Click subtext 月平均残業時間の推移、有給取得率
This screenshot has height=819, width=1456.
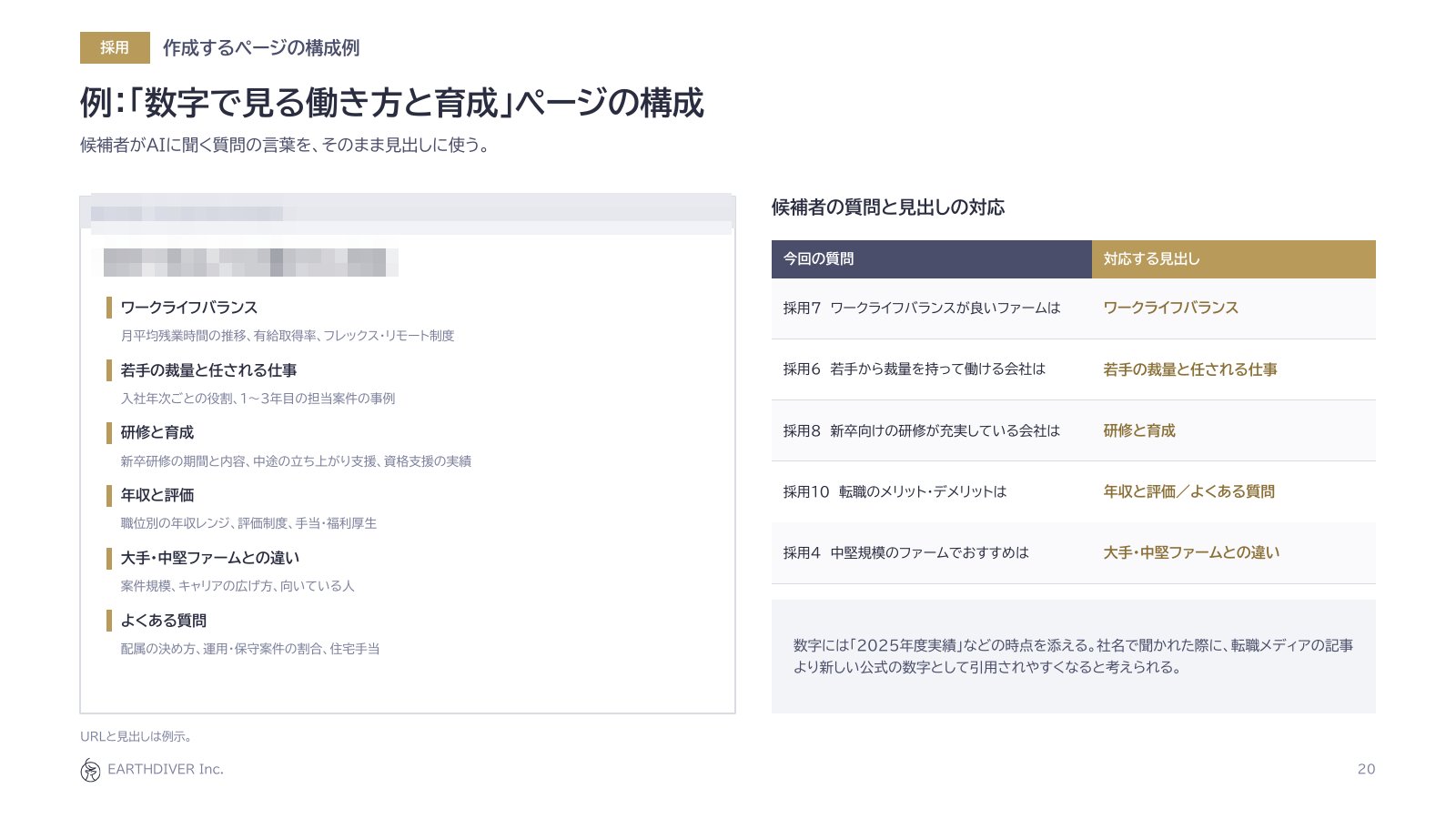[288, 336]
